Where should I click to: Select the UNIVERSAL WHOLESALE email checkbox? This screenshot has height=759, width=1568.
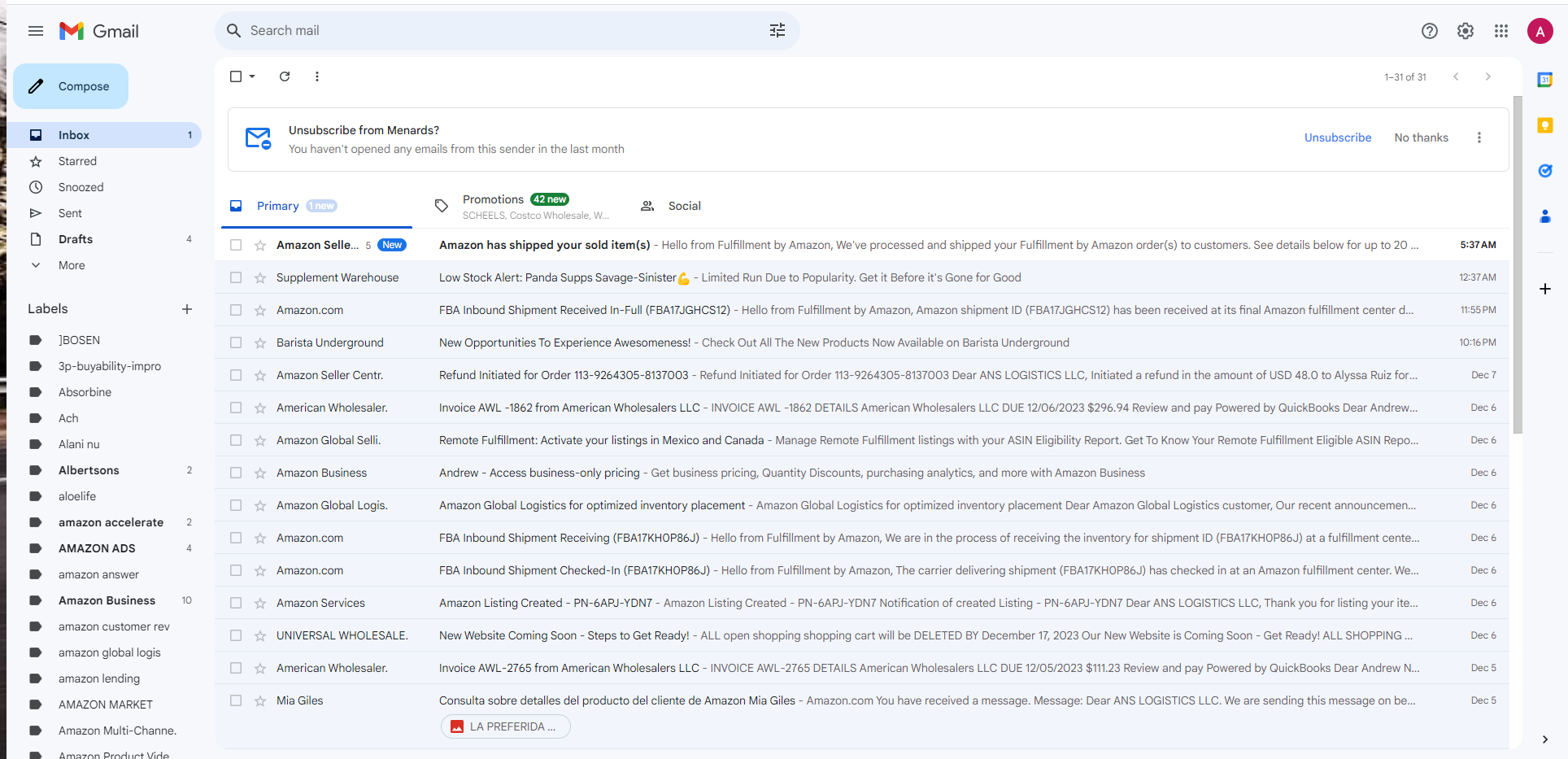[236, 635]
